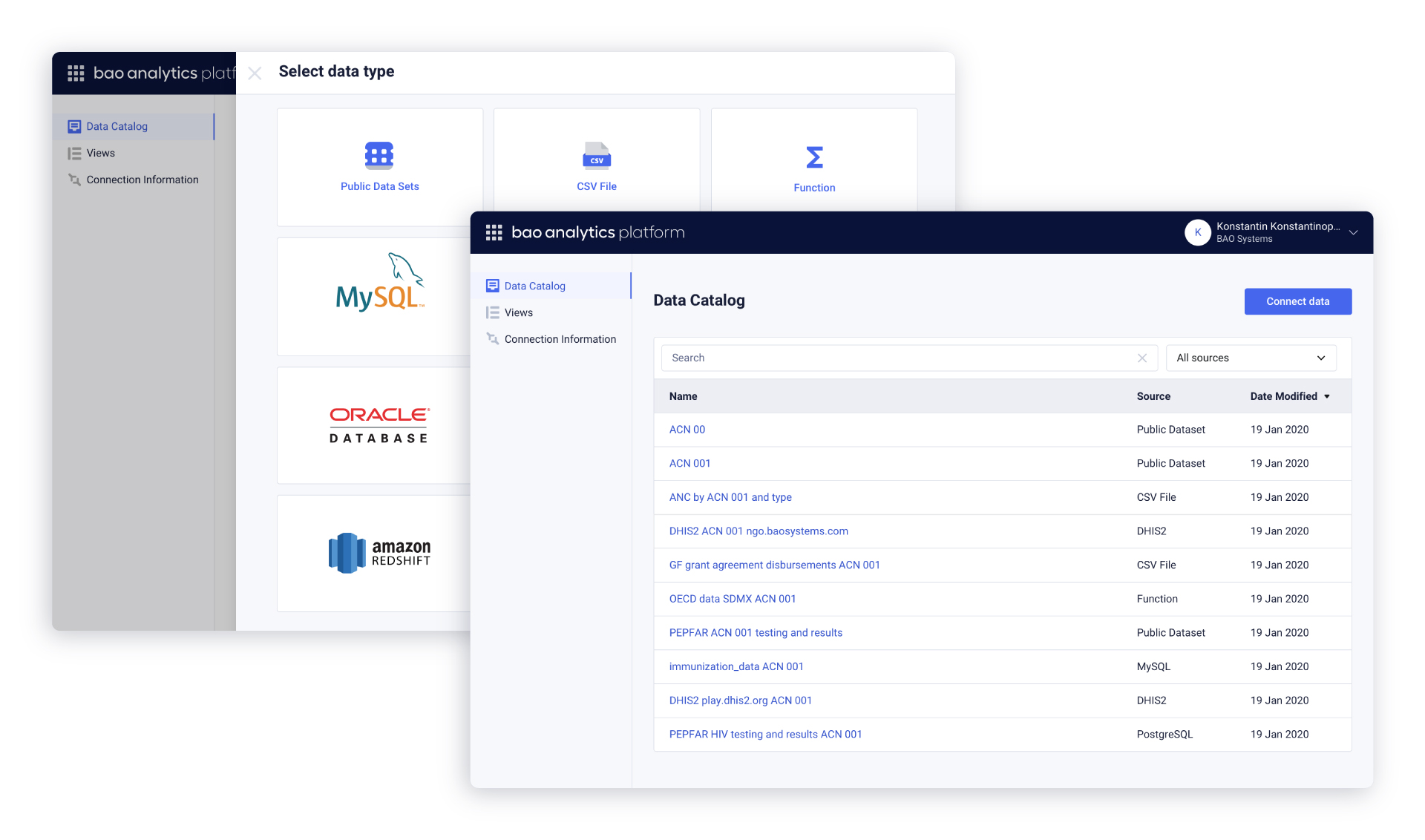Click into the Search input field
Screen dimensions: 1425x840
pyautogui.click(x=891, y=358)
